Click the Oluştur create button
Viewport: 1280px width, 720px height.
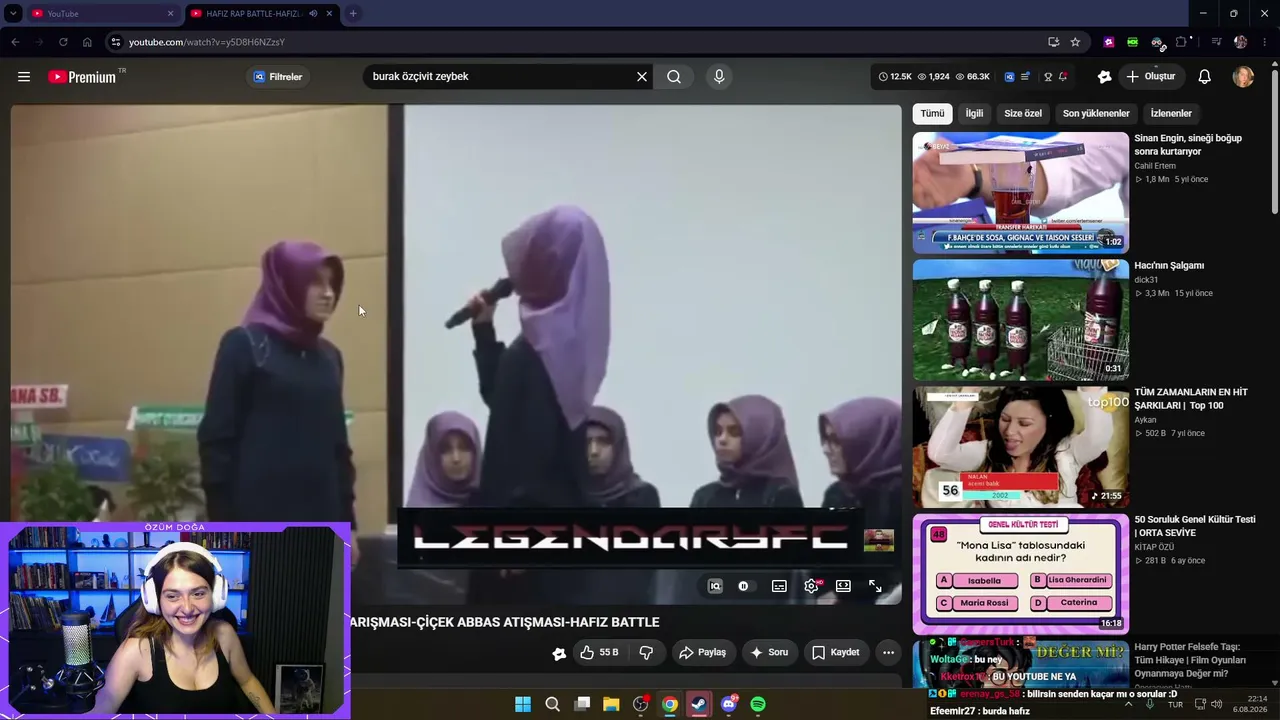[x=1151, y=77]
